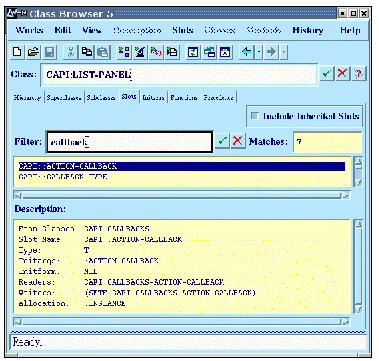
Task: Click the Save floppy disk icon
Action: pos(49,52)
